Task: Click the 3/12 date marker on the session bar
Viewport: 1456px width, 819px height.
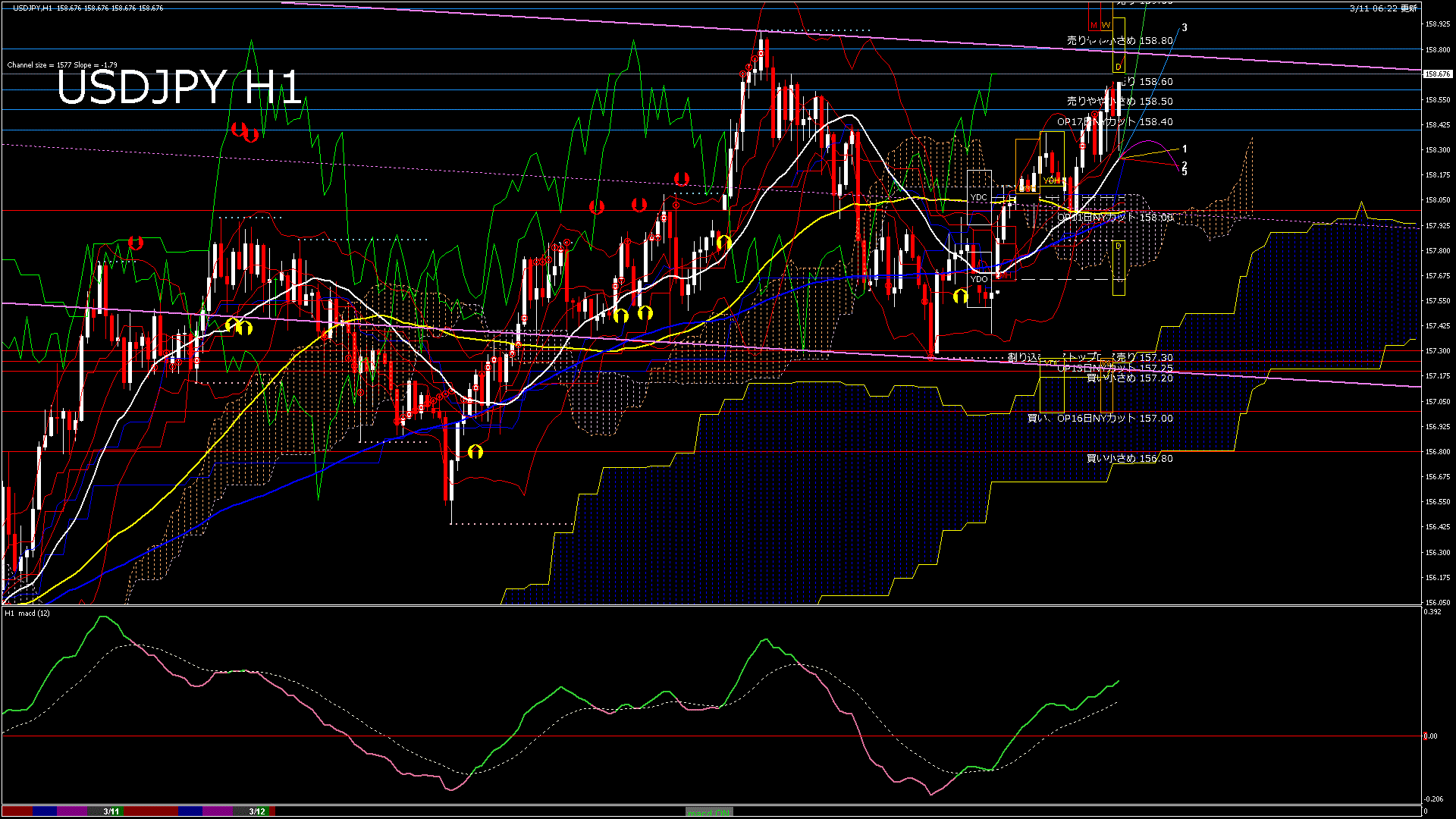Action: 257,811
